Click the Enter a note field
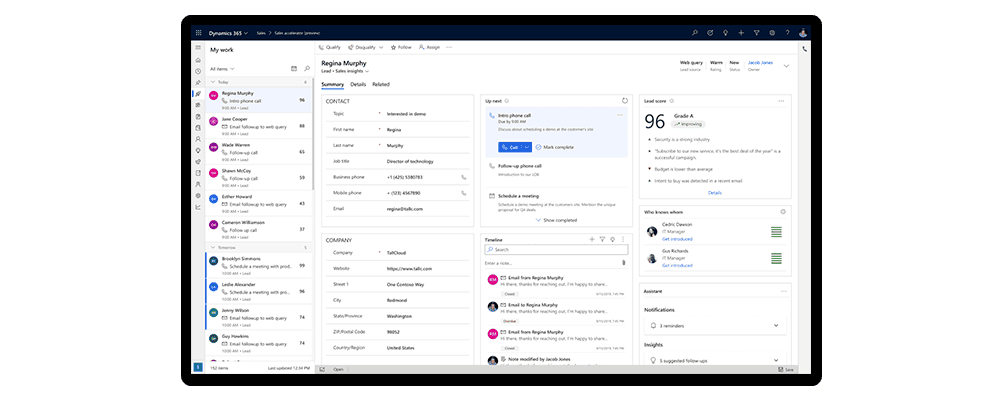 pyautogui.click(x=552, y=263)
